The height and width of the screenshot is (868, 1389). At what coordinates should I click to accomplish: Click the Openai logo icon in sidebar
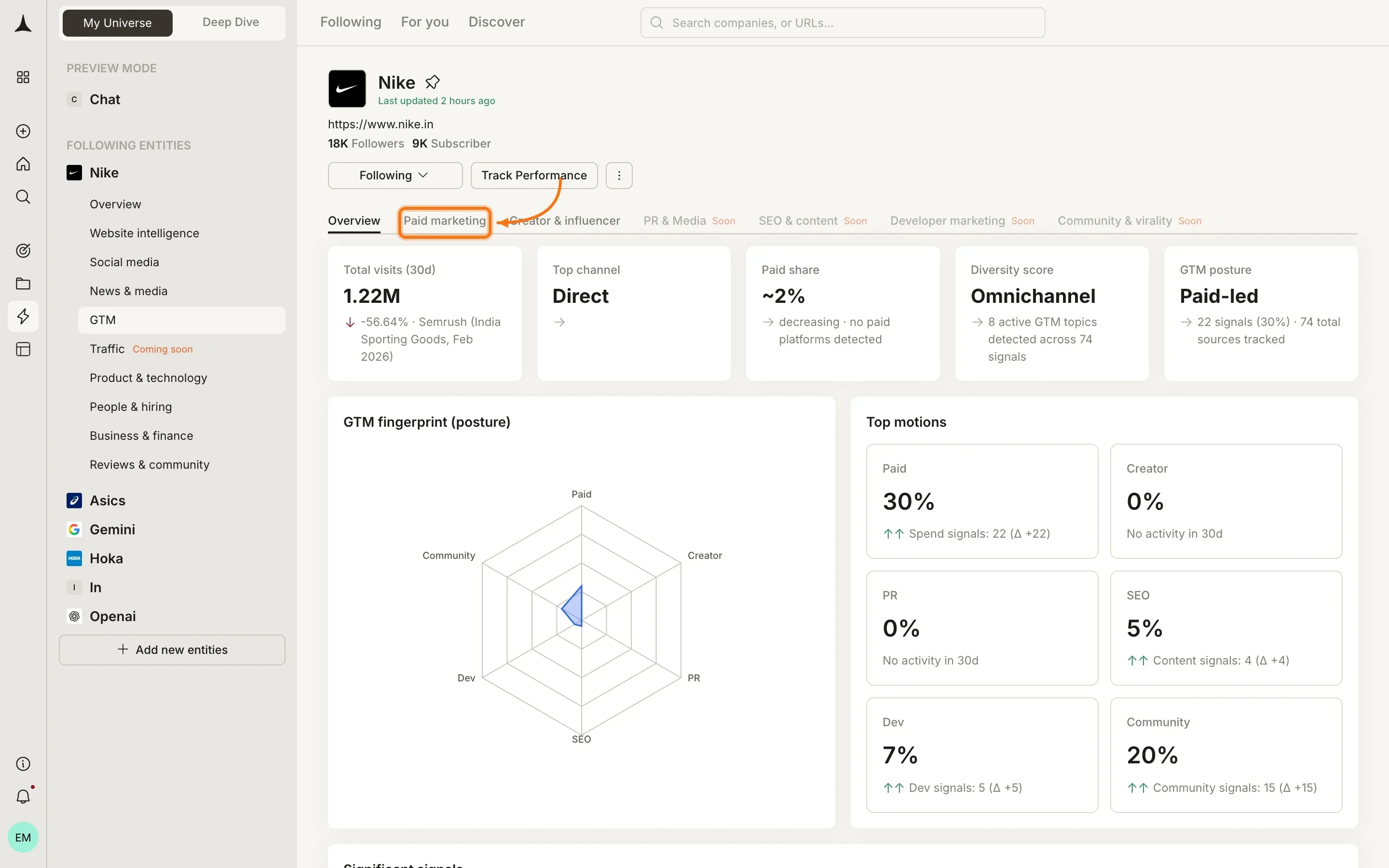(74, 616)
